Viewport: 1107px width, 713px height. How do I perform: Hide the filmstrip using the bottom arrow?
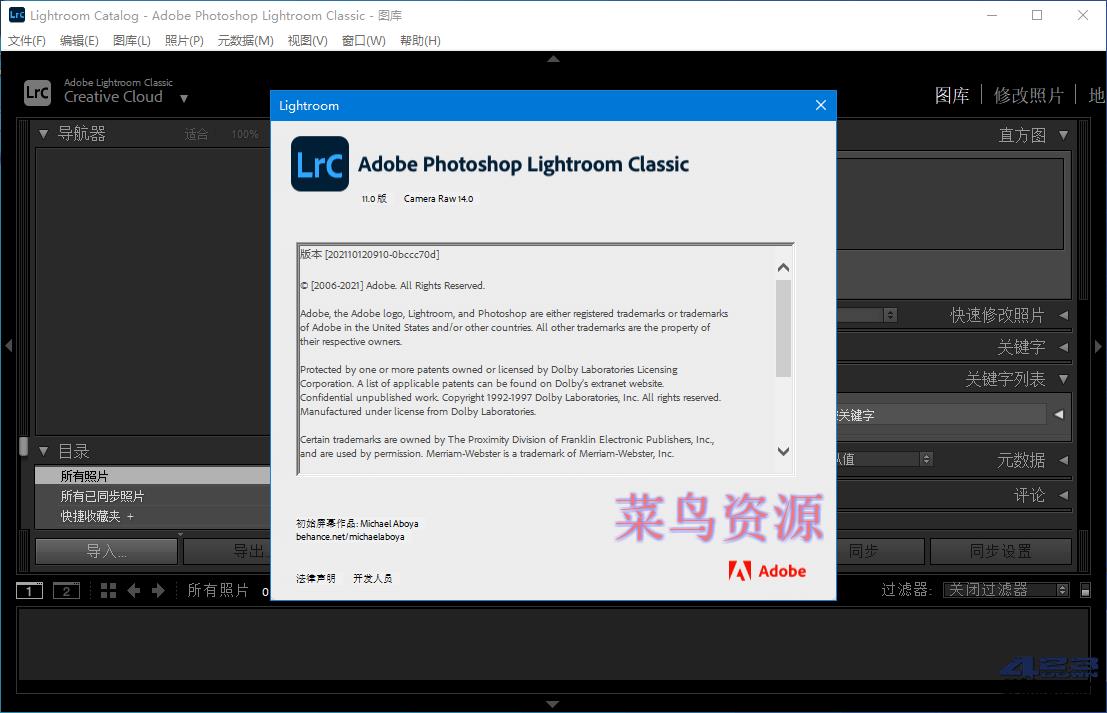[x=553, y=704]
